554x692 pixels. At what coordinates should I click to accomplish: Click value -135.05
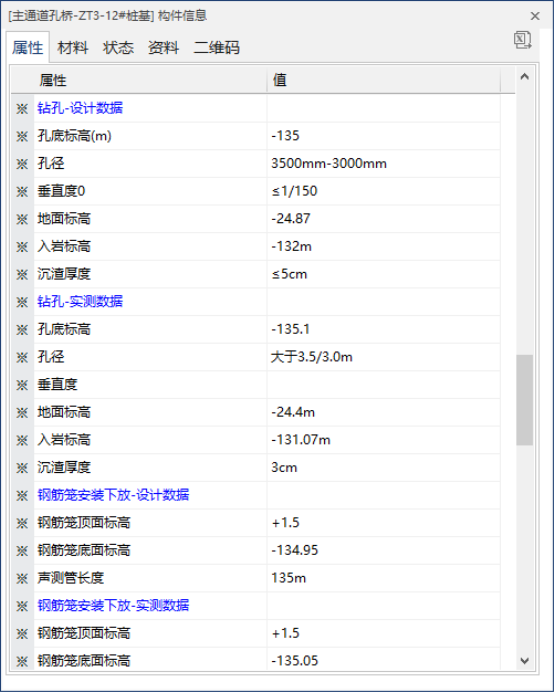pyautogui.click(x=384, y=661)
